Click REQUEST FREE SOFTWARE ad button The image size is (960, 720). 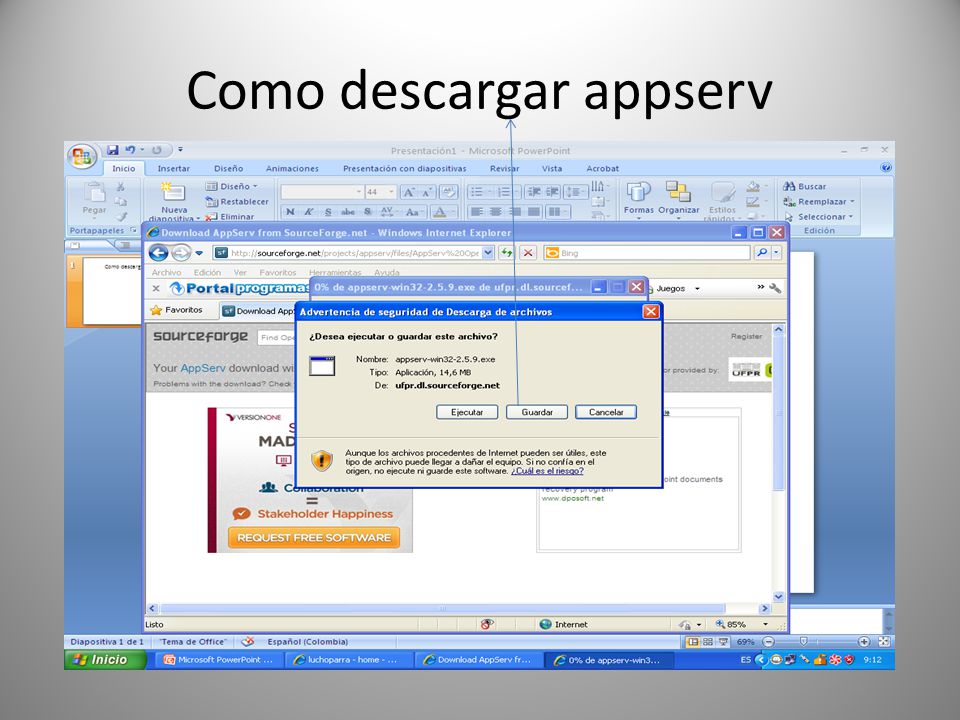click(314, 538)
